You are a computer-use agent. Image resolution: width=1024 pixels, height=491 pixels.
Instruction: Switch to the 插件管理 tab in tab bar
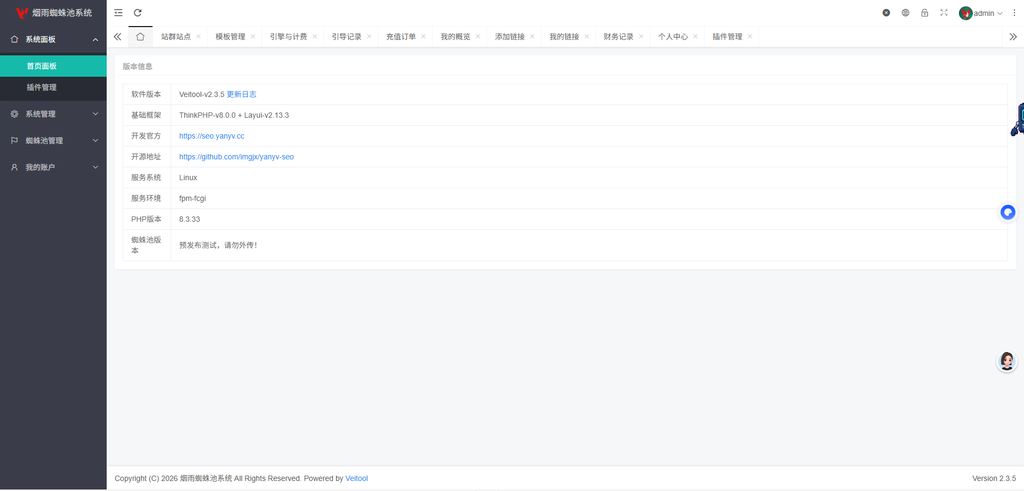(x=728, y=37)
